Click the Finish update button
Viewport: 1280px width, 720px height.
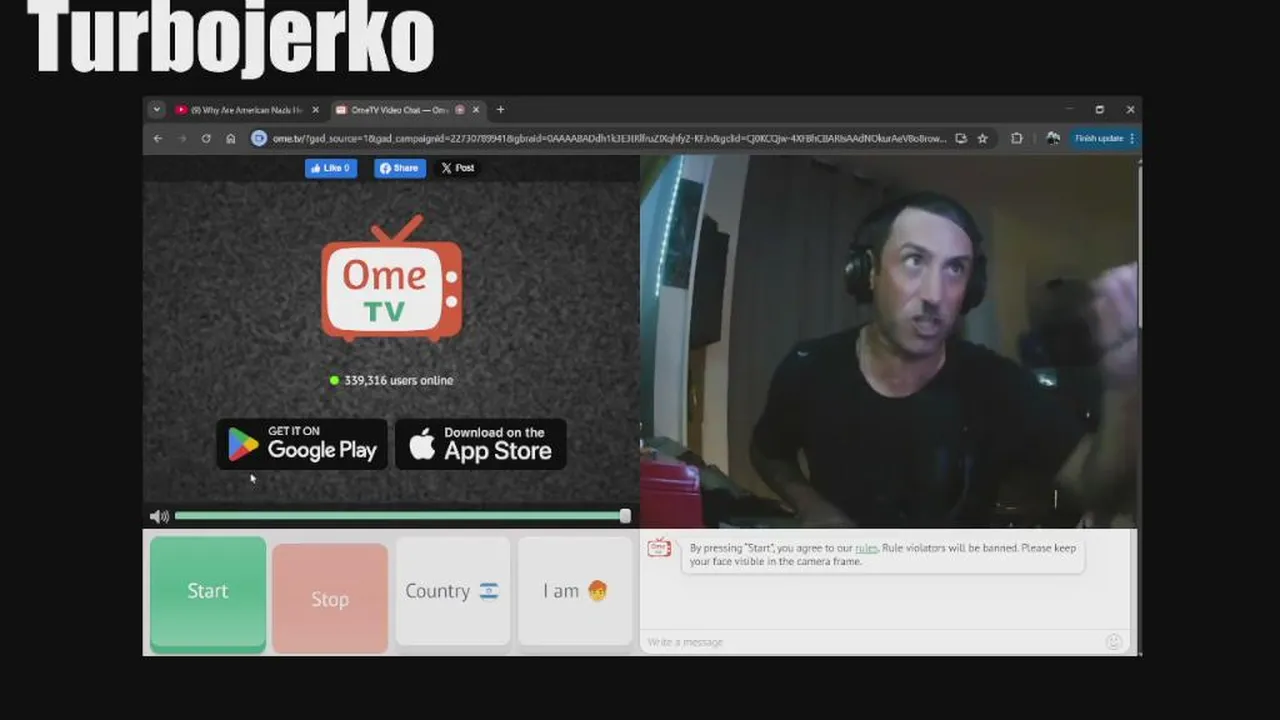coord(1098,139)
